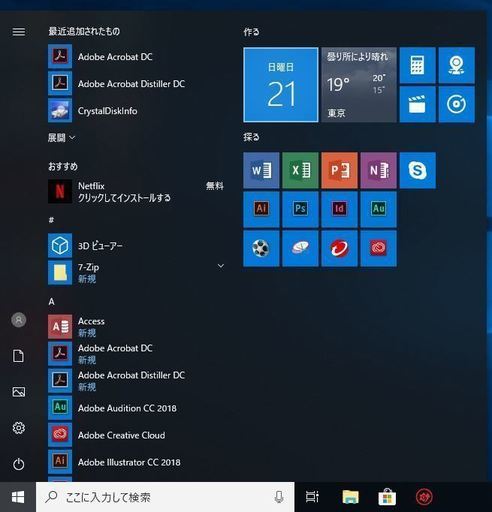Open Task View on the taskbar
The image size is (492, 512).
tap(312, 497)
